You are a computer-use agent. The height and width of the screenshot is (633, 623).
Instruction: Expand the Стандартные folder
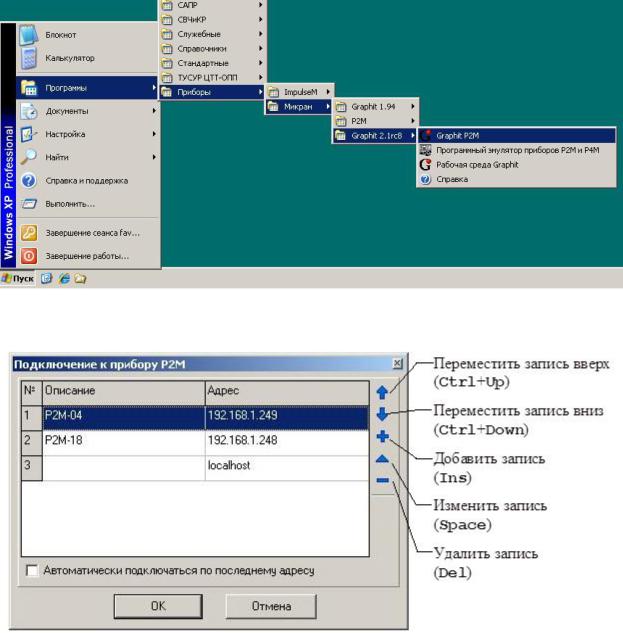tap(212, 63)
